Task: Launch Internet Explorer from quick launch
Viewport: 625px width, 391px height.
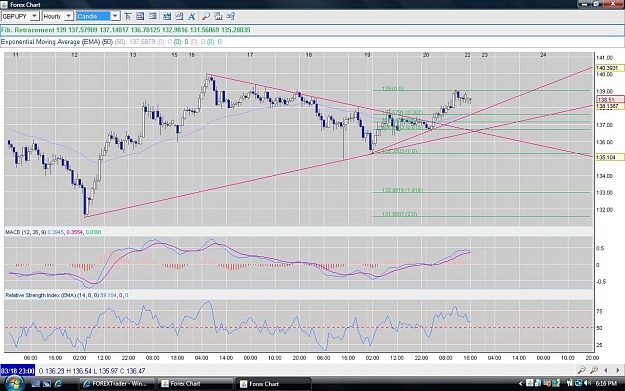Action: click(58, 384)
